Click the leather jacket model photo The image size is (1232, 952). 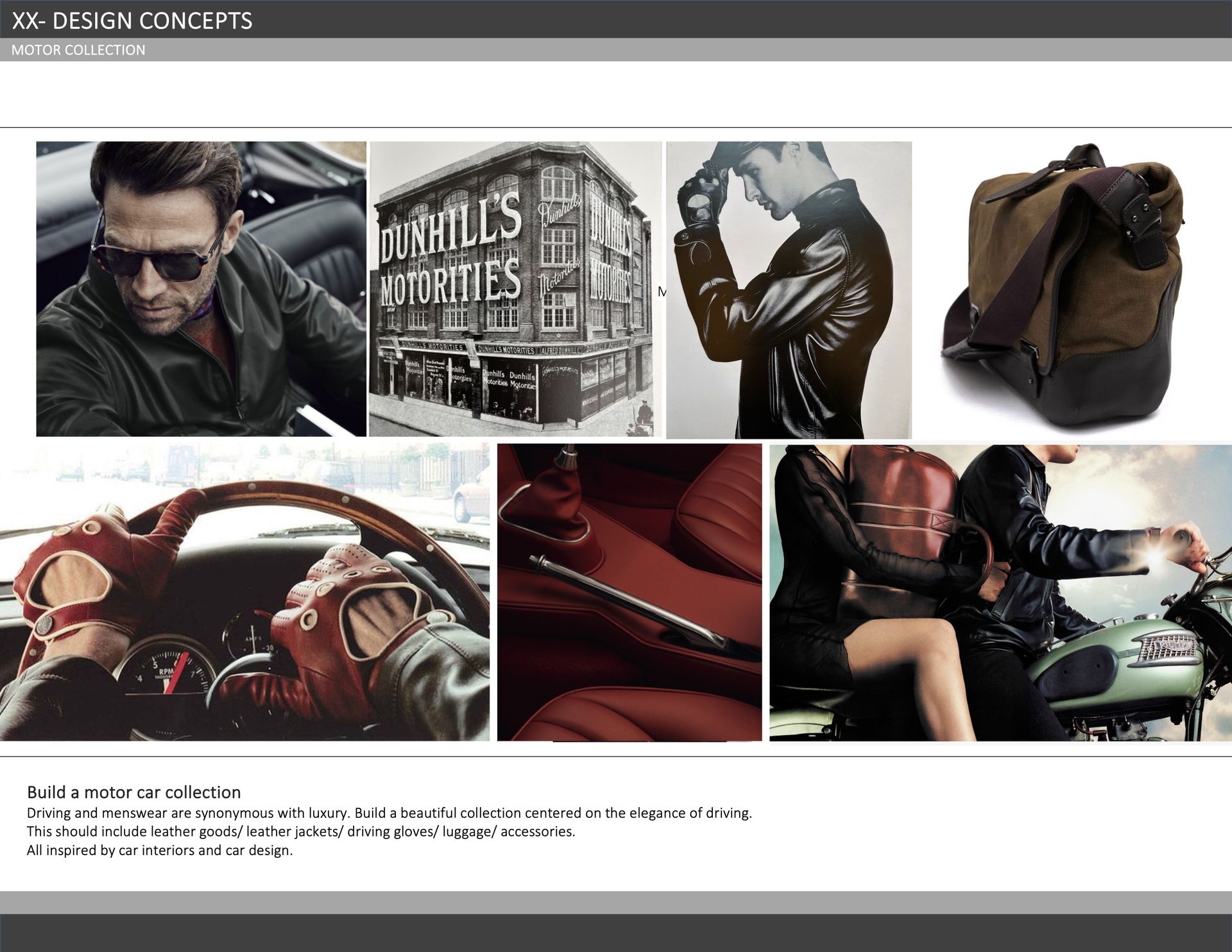789,290
